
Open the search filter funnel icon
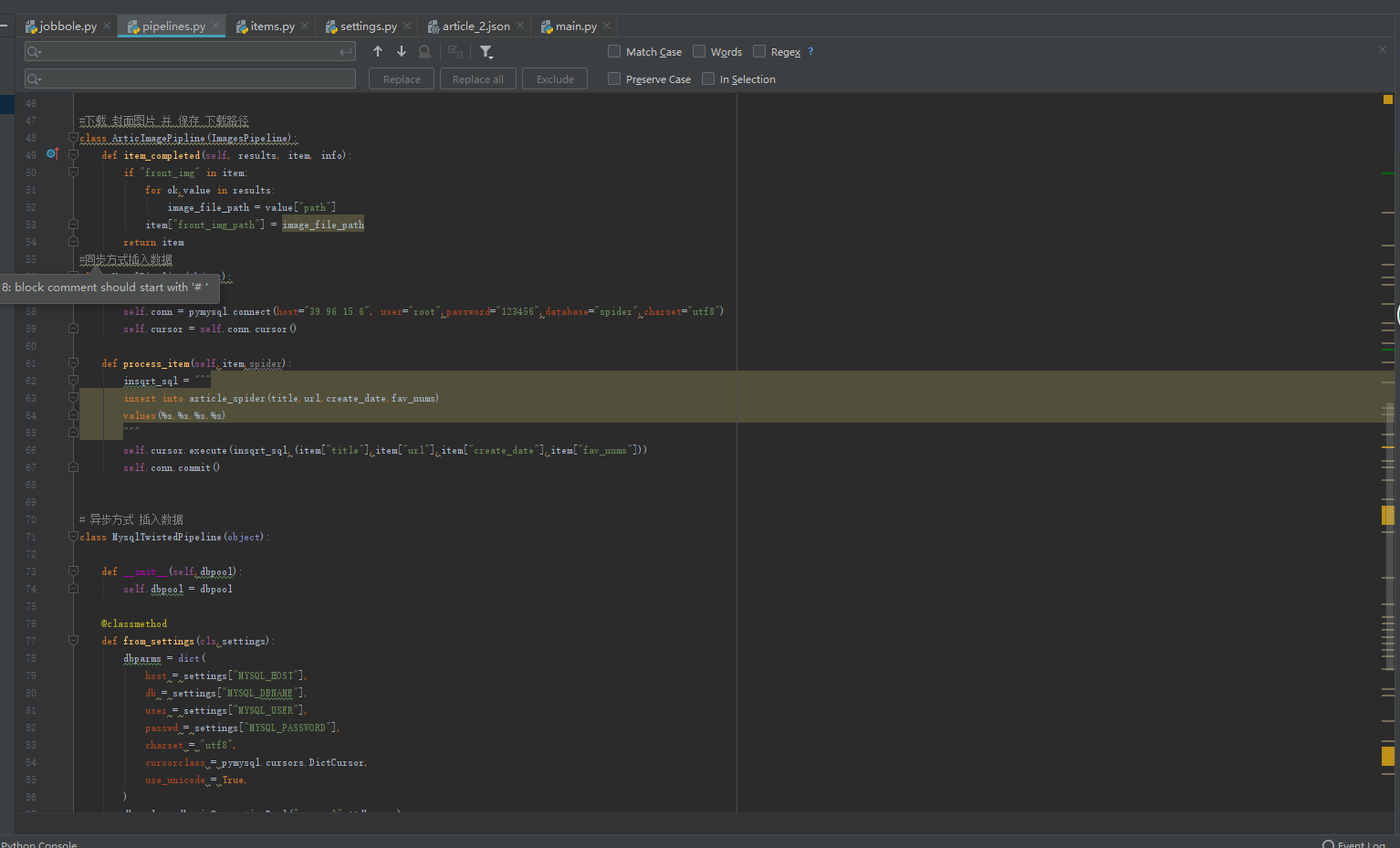486,52
